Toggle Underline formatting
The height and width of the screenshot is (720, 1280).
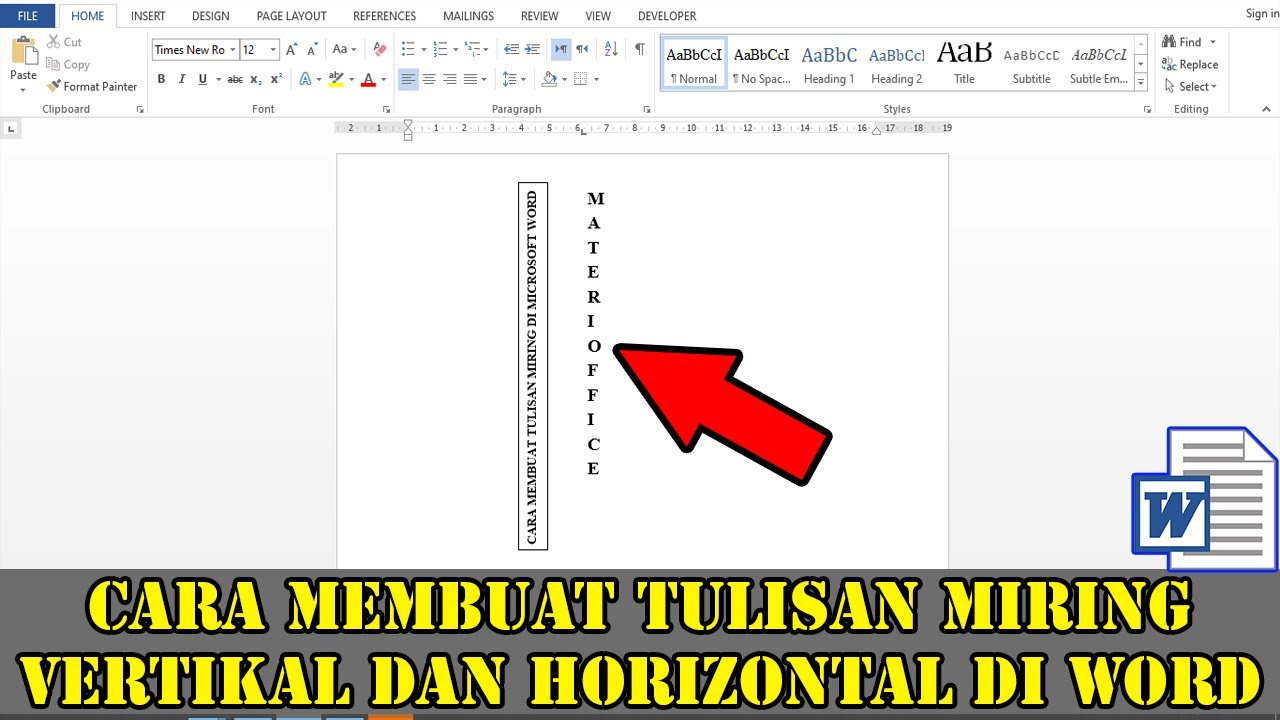203,79
